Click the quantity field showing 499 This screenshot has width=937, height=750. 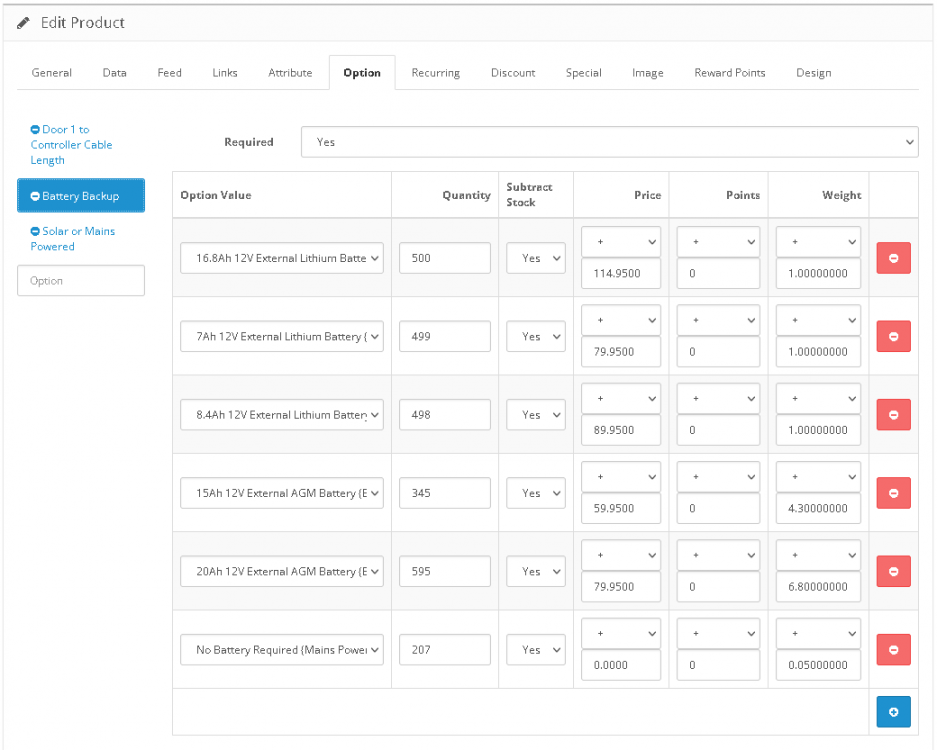(x=445, y=336)
